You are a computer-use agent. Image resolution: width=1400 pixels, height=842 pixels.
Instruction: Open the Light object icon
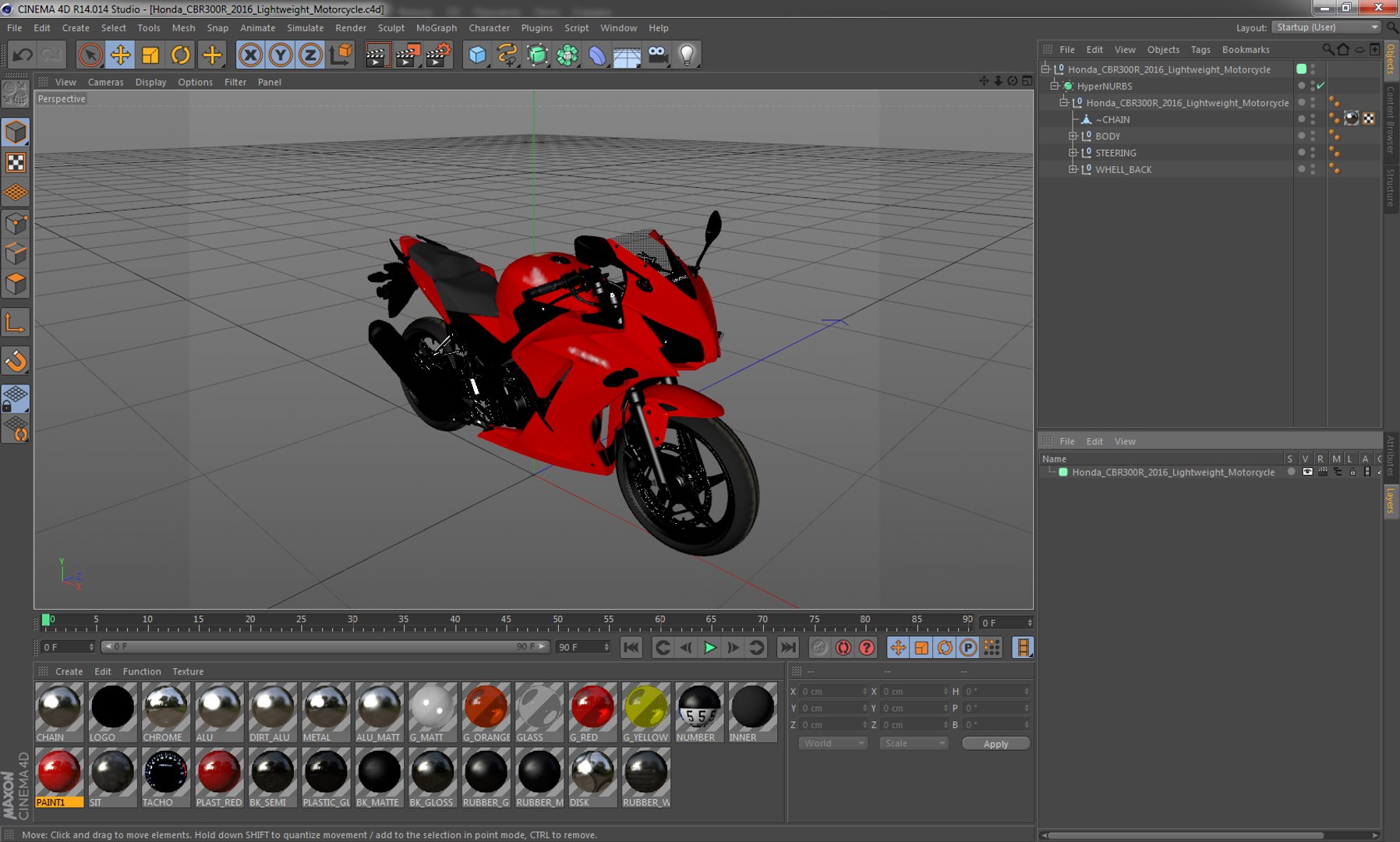[687, 55]
